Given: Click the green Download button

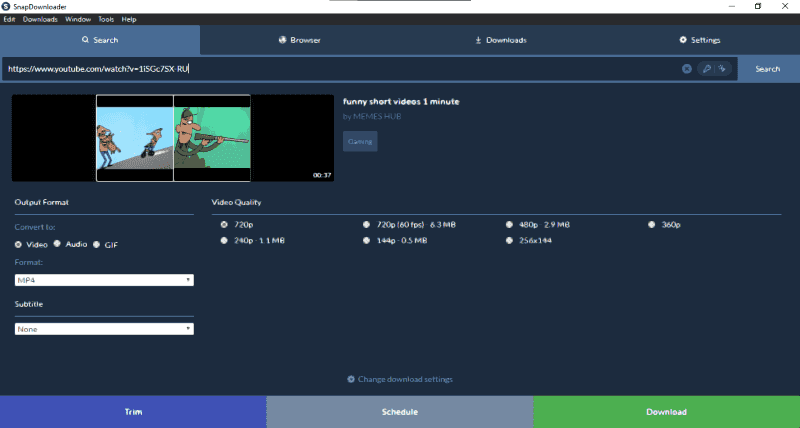Looking at the screenshot, I should pos(666,411).
